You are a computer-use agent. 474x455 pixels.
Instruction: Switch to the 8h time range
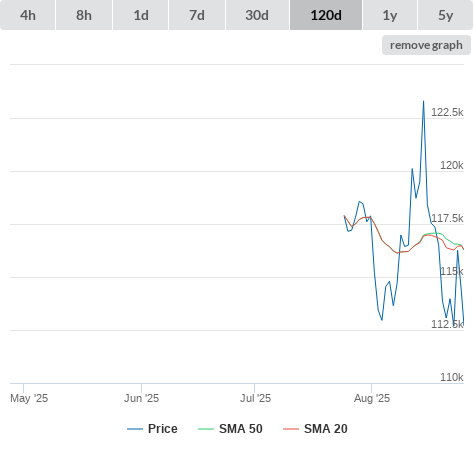click(84, 15)
